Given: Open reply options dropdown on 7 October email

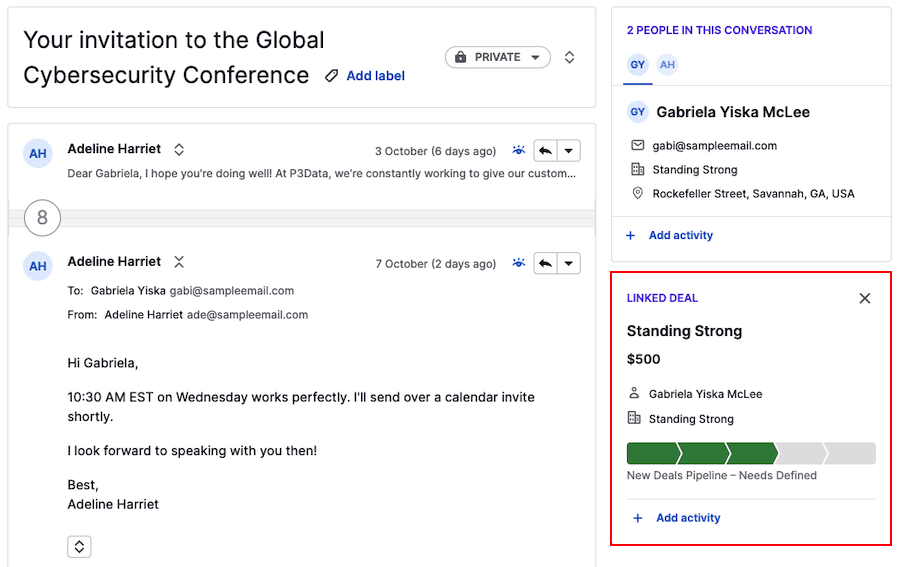Looking at the screenshot, I should (x=568, y=264).
